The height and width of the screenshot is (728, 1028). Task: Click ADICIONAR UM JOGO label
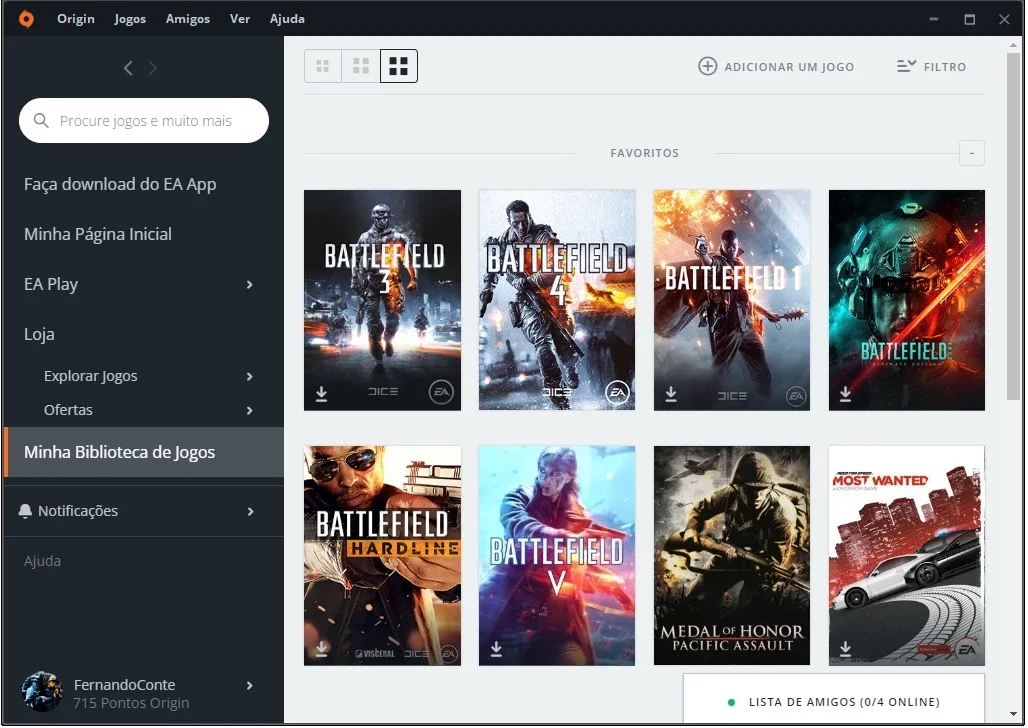[789, 67]
